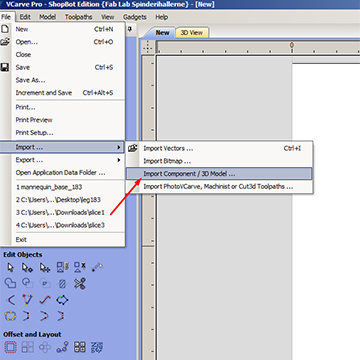Open the Help menu
This screenshot has width=360, height=360.
(x=162, y=17)
